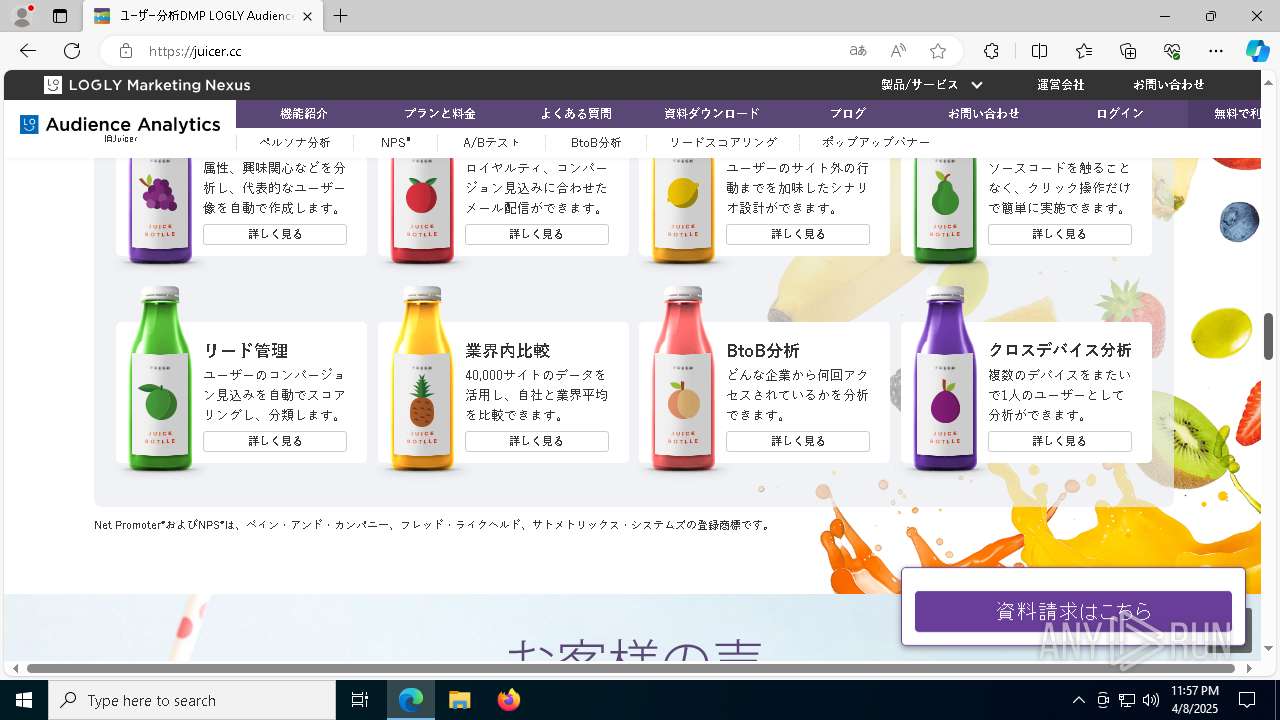Click 詳しく見る next to the grape bottle
The image size is (1280, 720).
click(275, 234)
